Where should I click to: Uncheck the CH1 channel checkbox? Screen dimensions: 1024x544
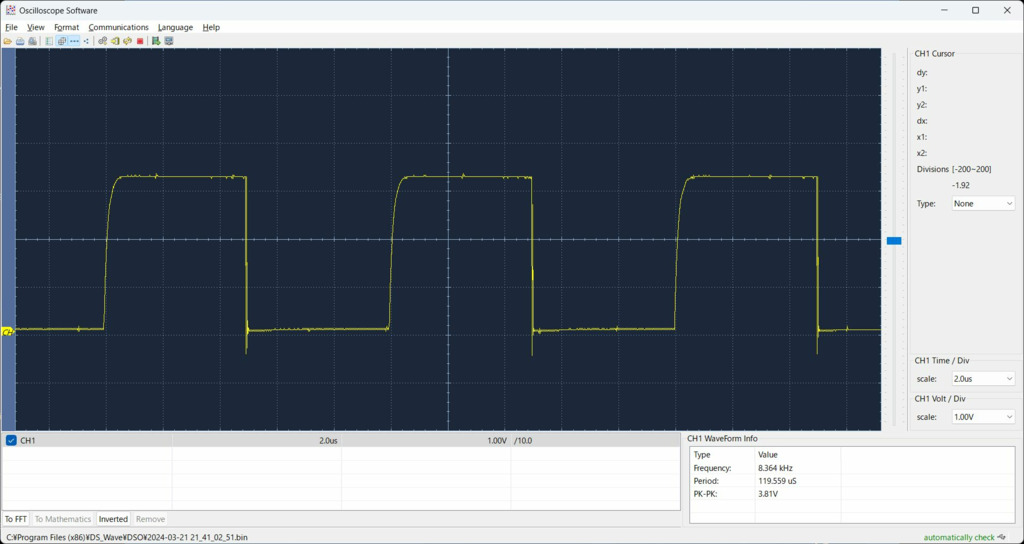11,441
